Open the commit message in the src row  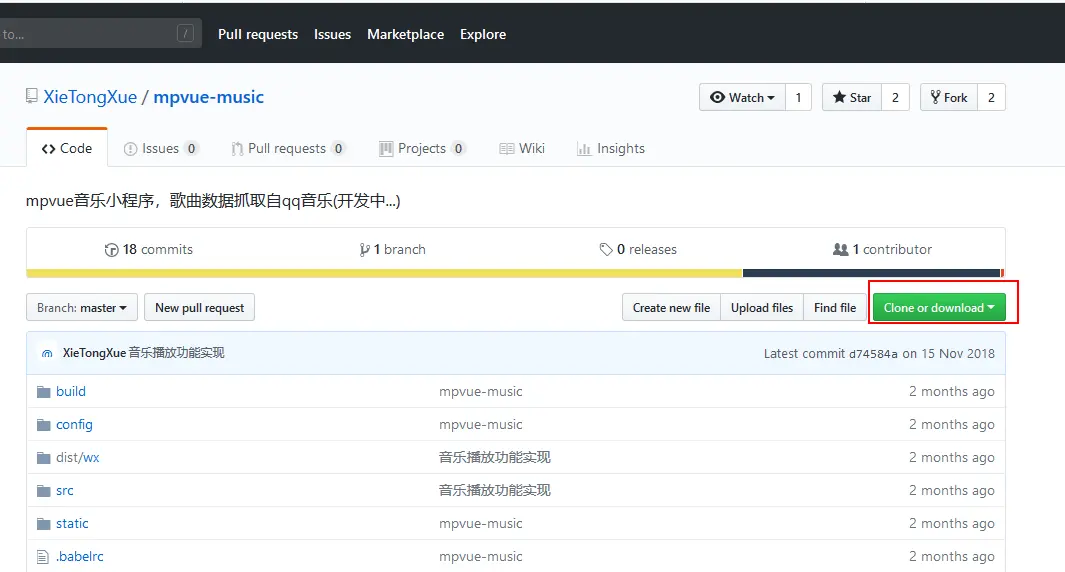tap(494, 490)
